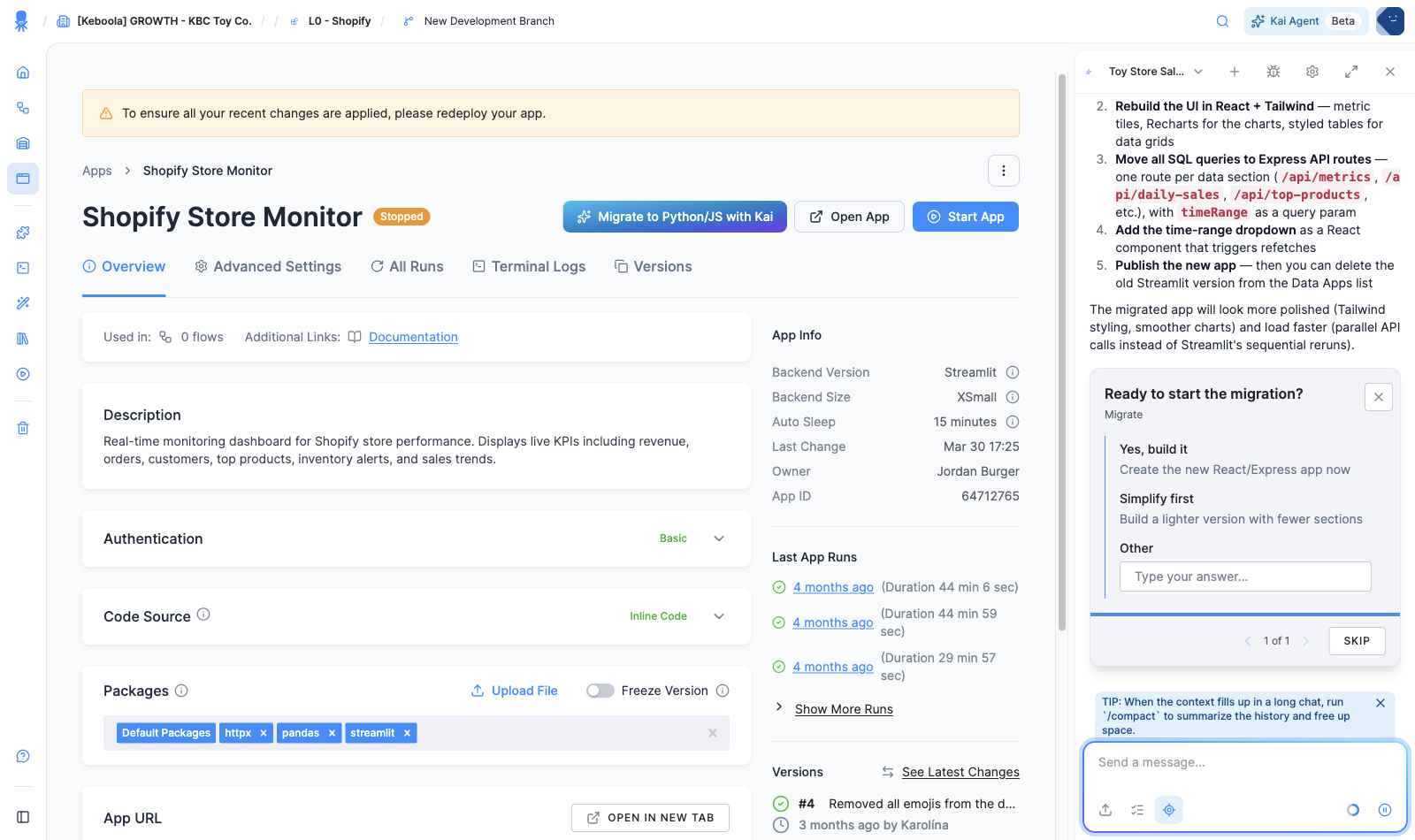
Task: Remove the streamlit package tag
Action: pyautogui.click(x=407, y=733)
